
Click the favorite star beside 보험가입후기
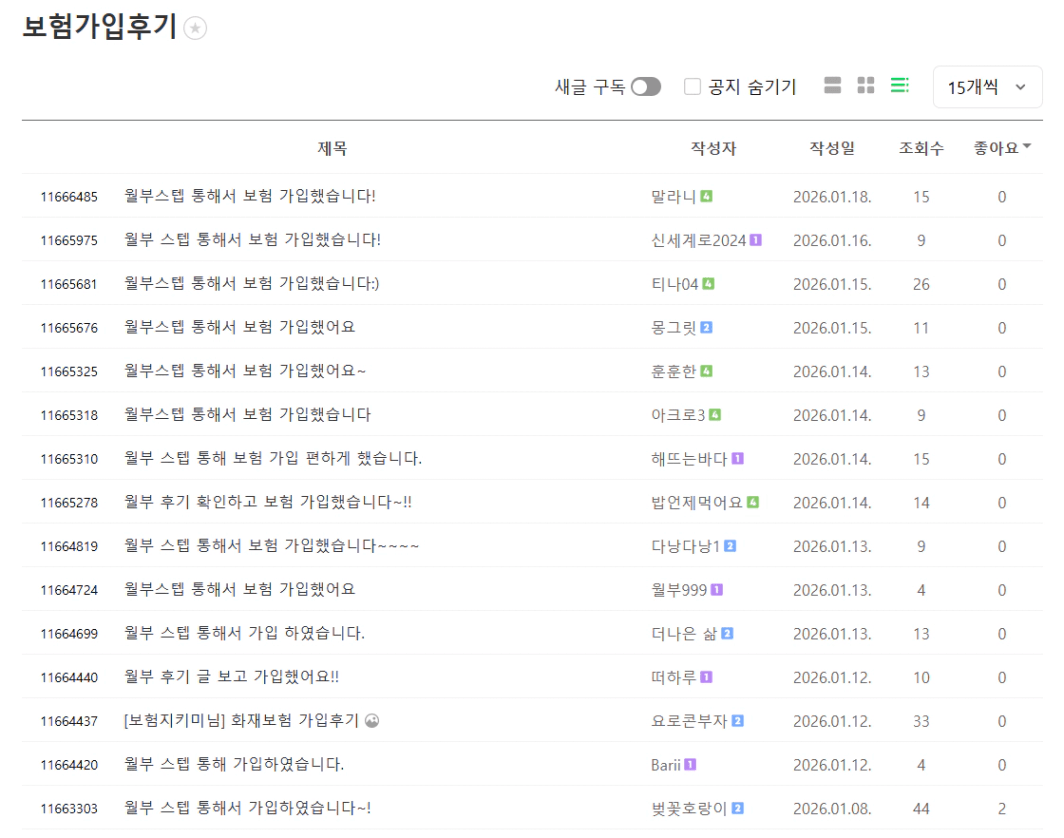tap(196, 29)
